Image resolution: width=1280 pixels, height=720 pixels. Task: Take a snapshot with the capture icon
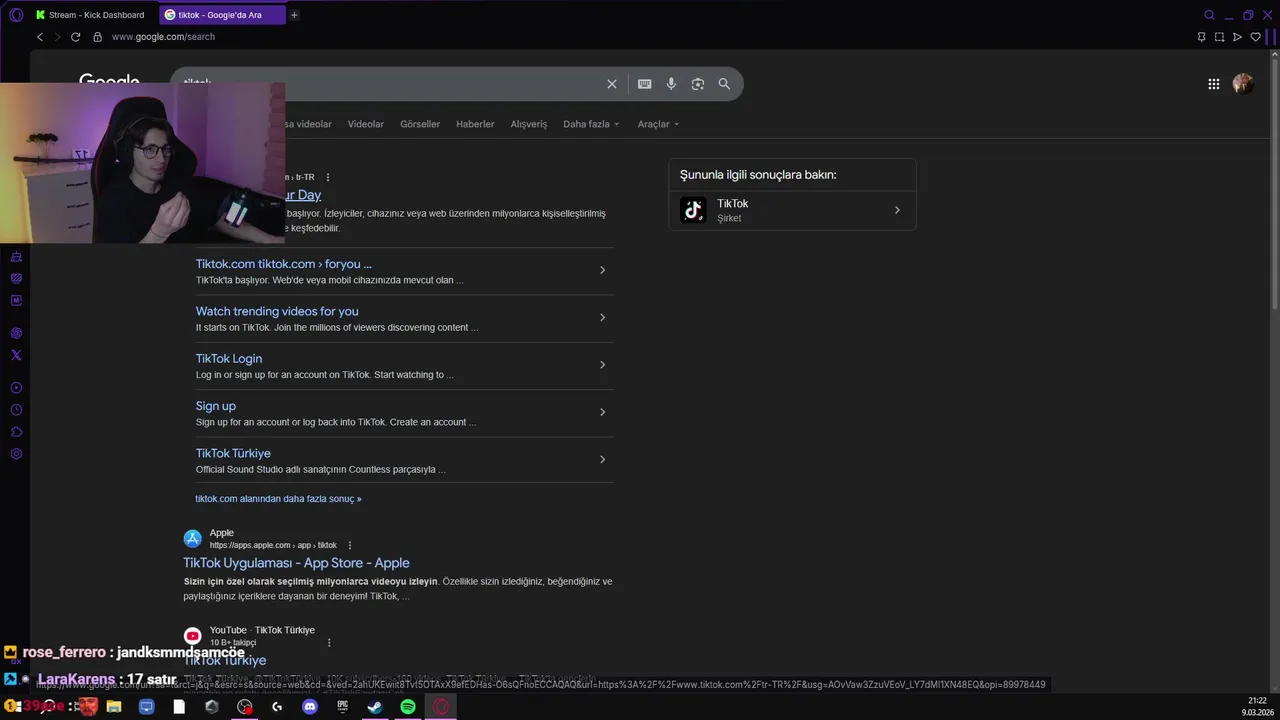[x=1219, y=37]
